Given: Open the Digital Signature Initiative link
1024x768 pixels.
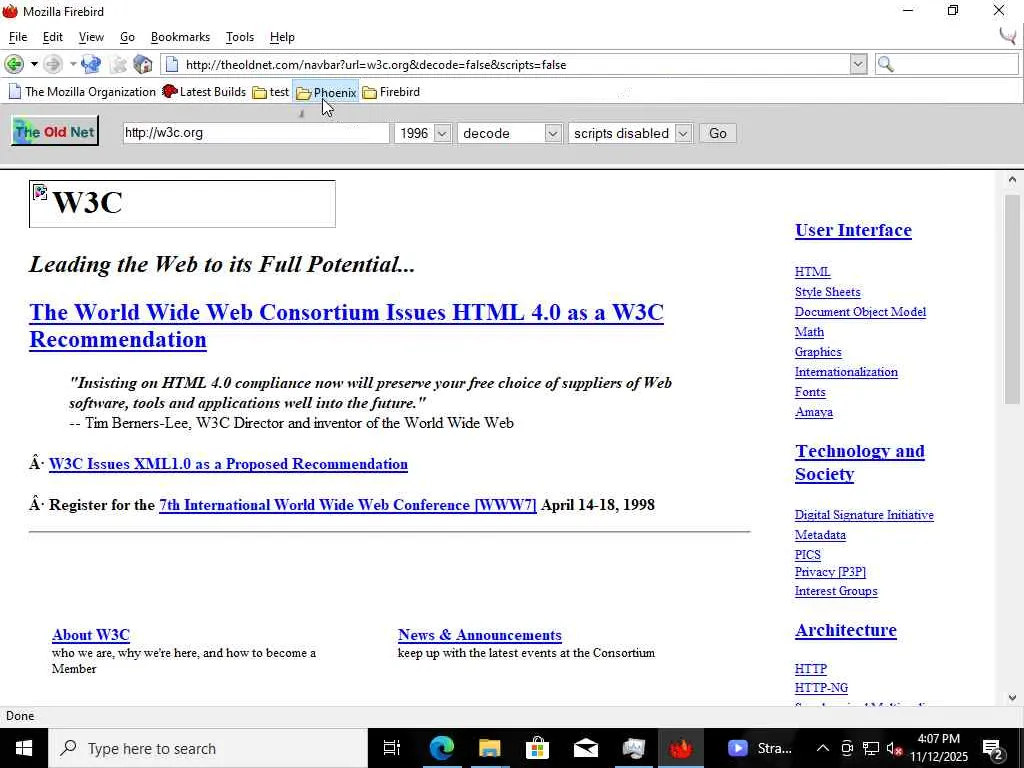Looking at the screenshot, I should tap(864, 515).
